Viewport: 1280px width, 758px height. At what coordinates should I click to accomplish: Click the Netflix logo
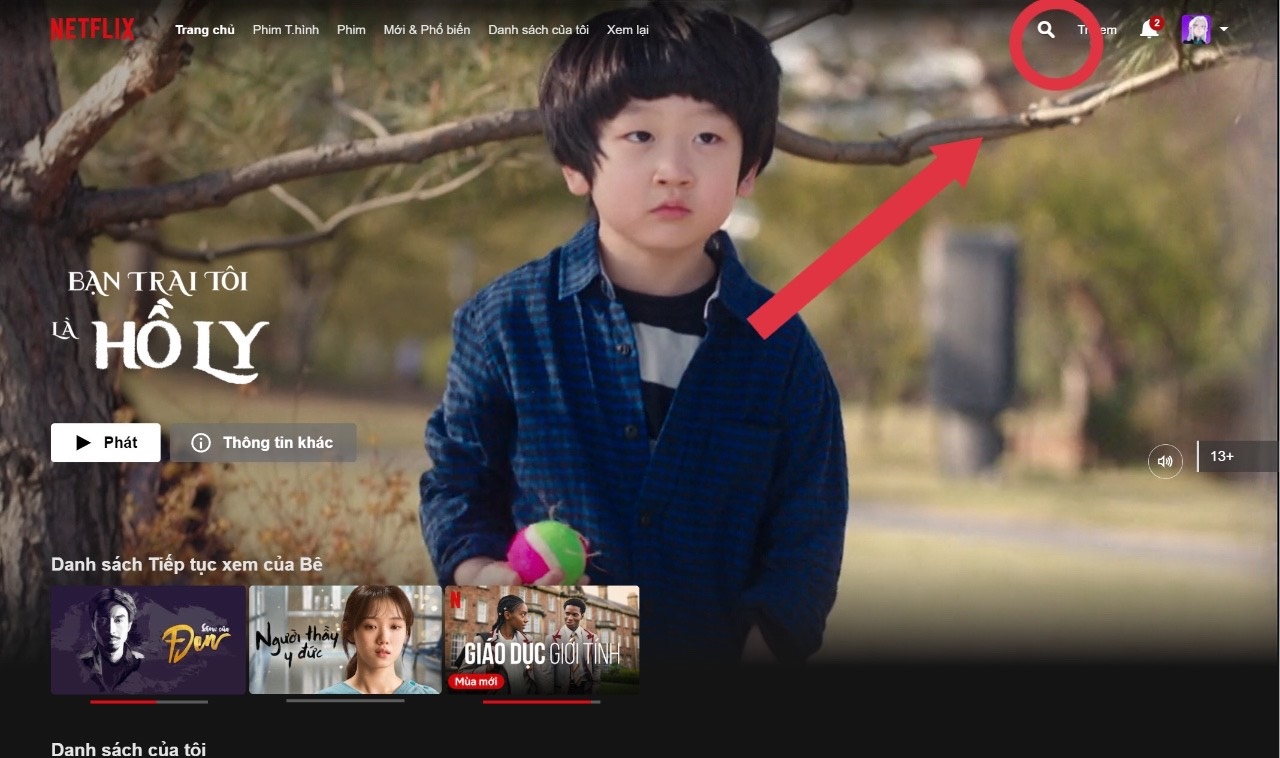pyautogui.click(x=92, y=29)
